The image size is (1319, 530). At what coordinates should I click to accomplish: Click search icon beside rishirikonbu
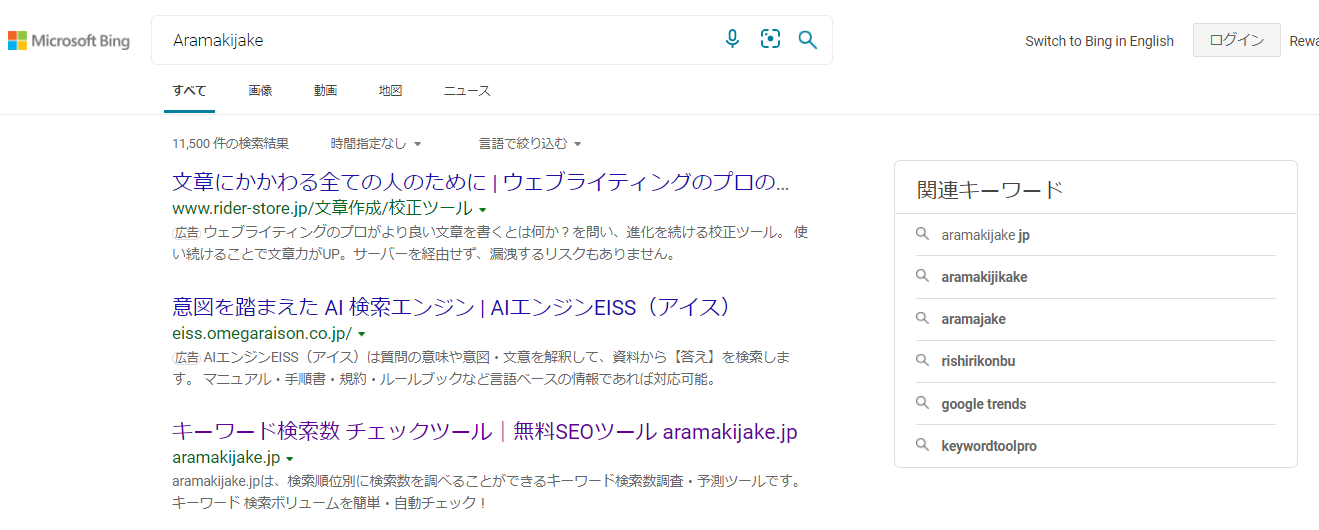click(923, 360)
